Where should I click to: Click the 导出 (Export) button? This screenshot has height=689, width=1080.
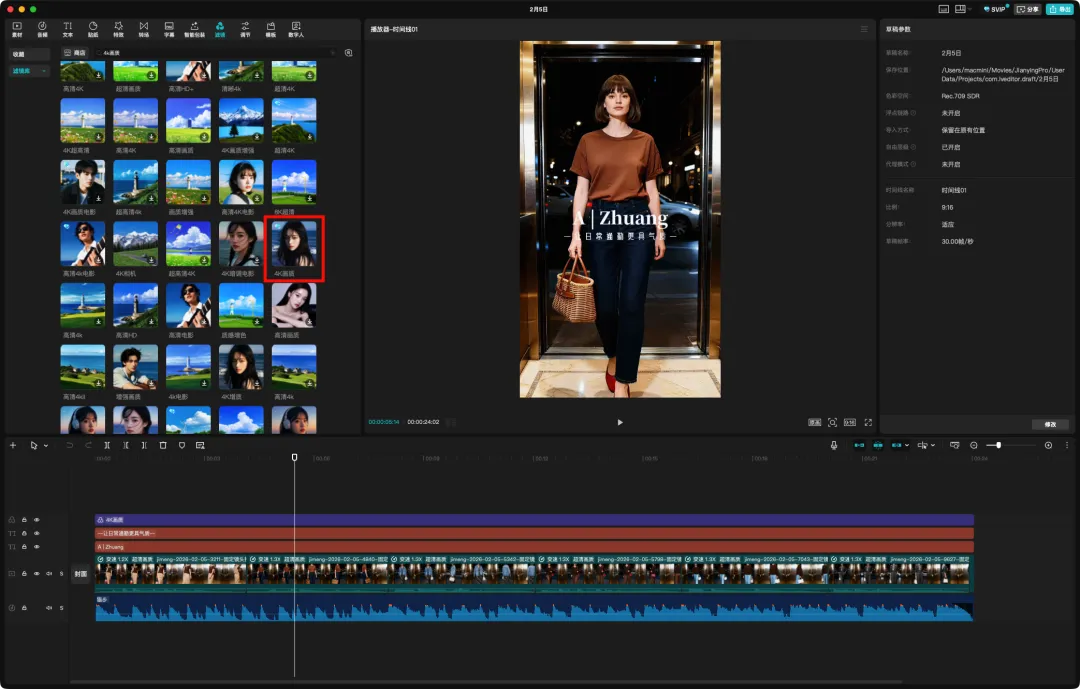1059,9
